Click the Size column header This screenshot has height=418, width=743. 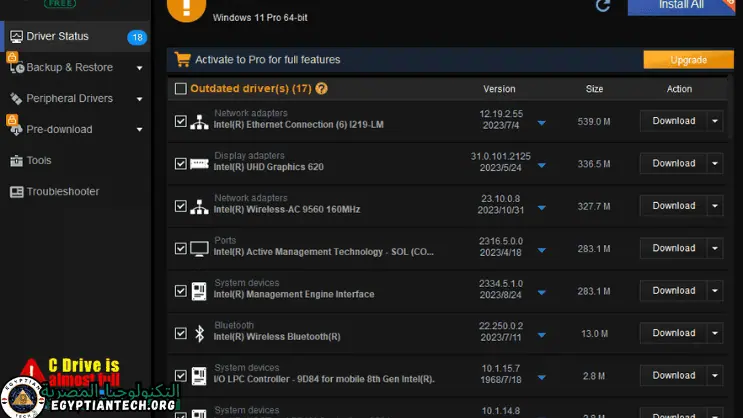[594, 89]
